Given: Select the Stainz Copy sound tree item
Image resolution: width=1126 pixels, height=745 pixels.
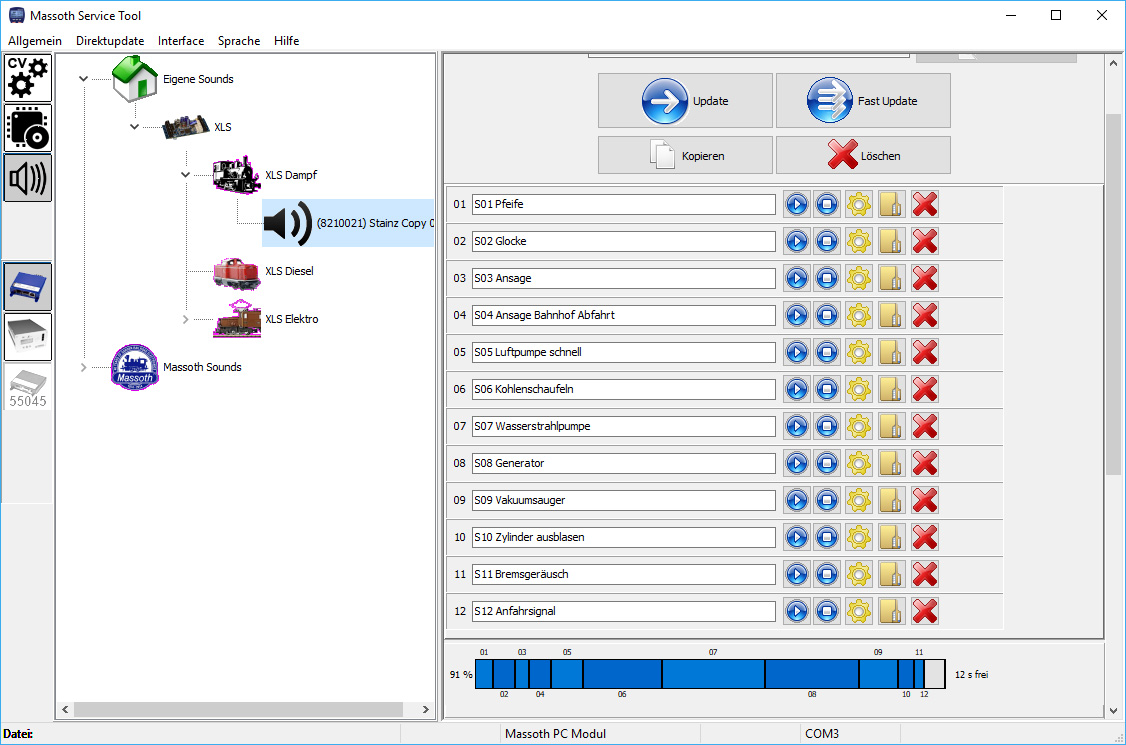Looking at the screenshot, I should pos(348,223).
